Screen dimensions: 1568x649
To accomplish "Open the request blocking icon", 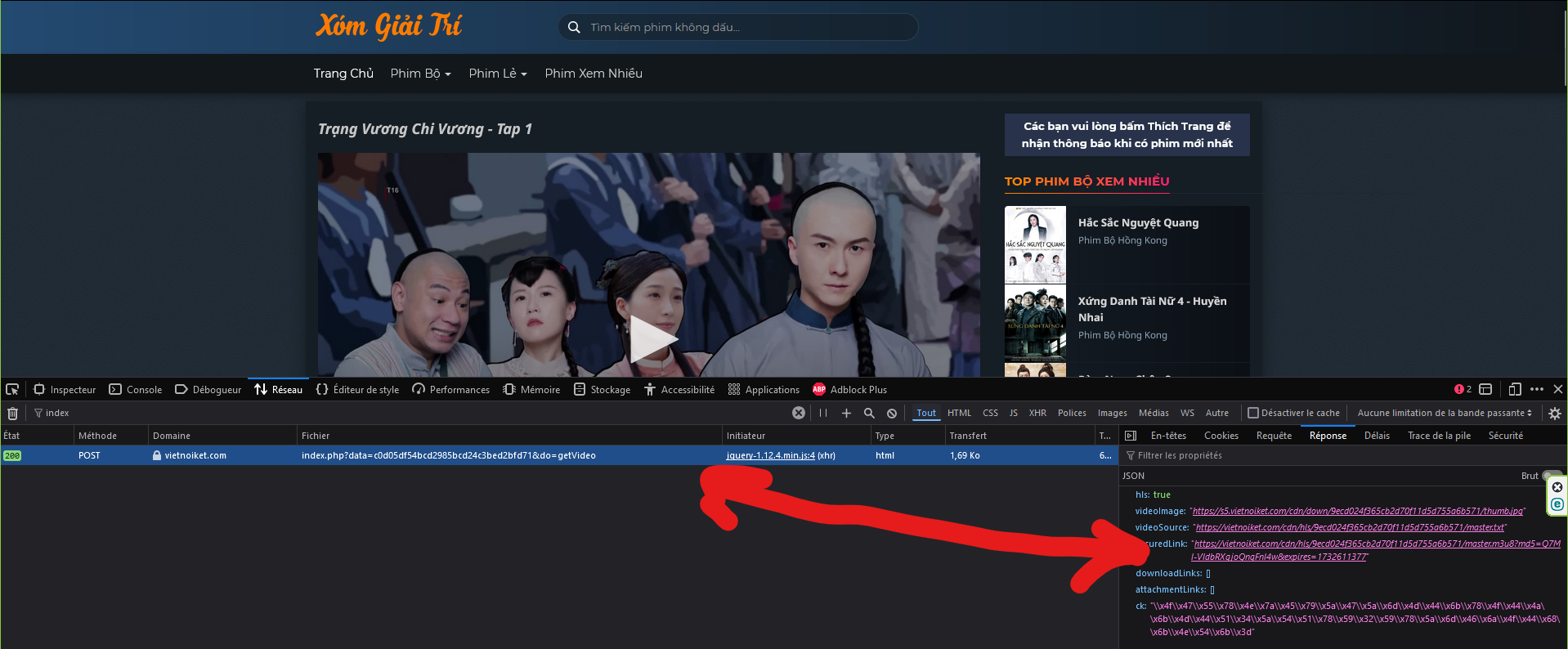I will click(892, 414).
